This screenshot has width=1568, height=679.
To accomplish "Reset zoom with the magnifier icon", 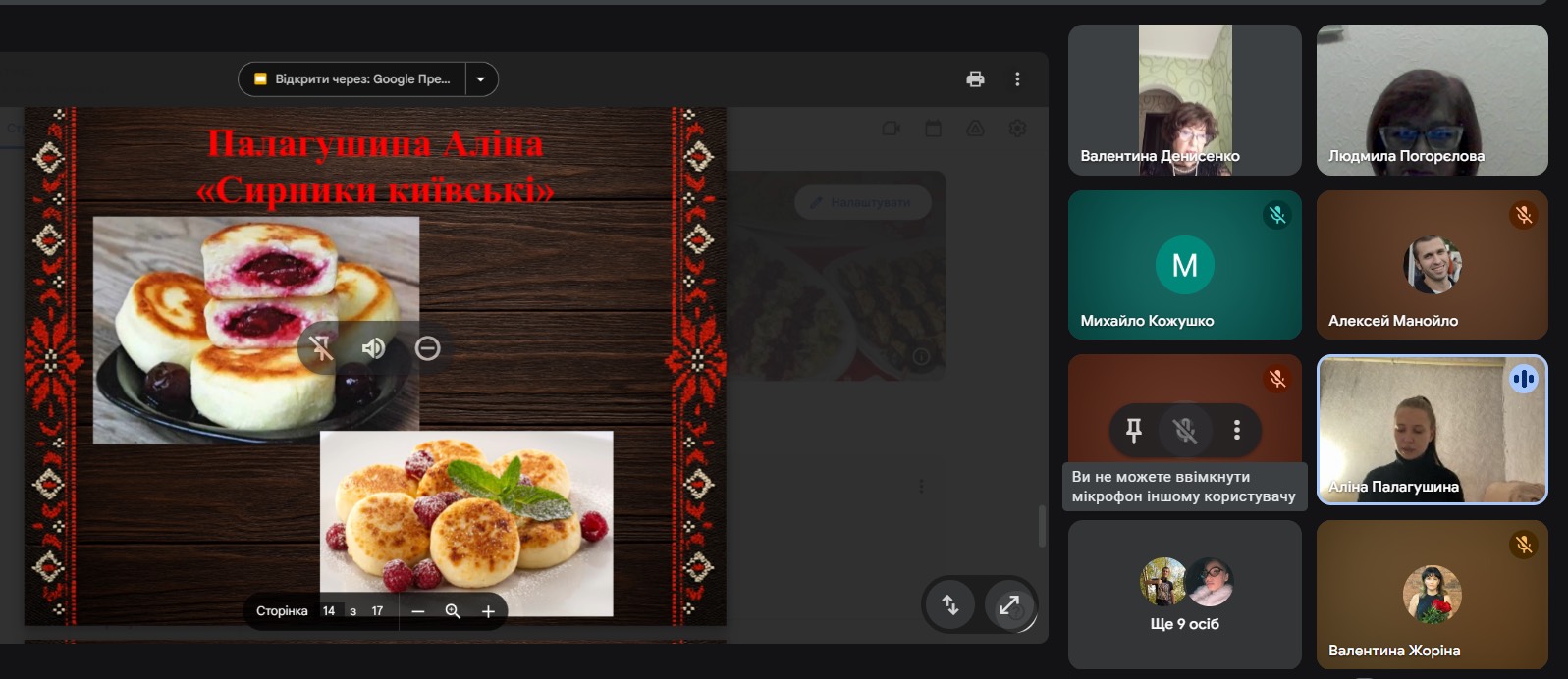I will [453, 611].
